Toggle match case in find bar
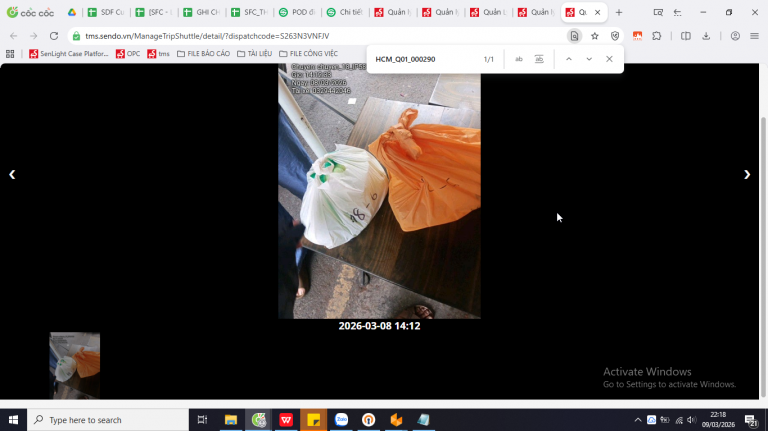 [x=519, y=59]
